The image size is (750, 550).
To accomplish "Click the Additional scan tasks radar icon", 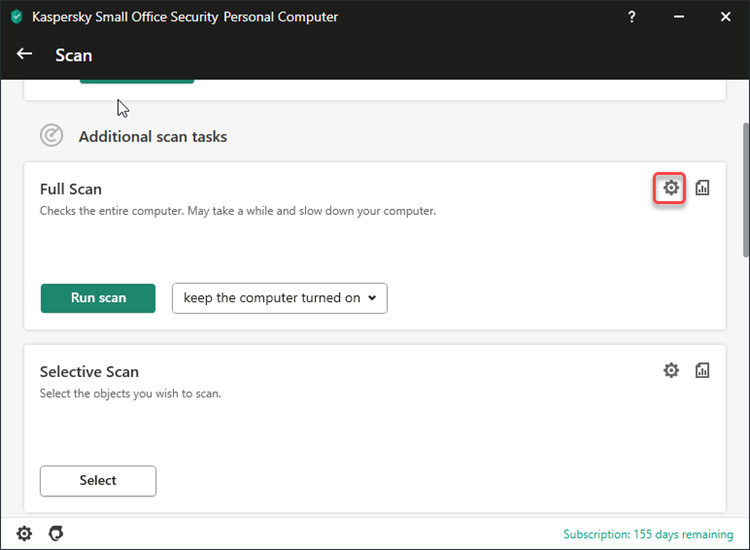I will pos(51,135).
